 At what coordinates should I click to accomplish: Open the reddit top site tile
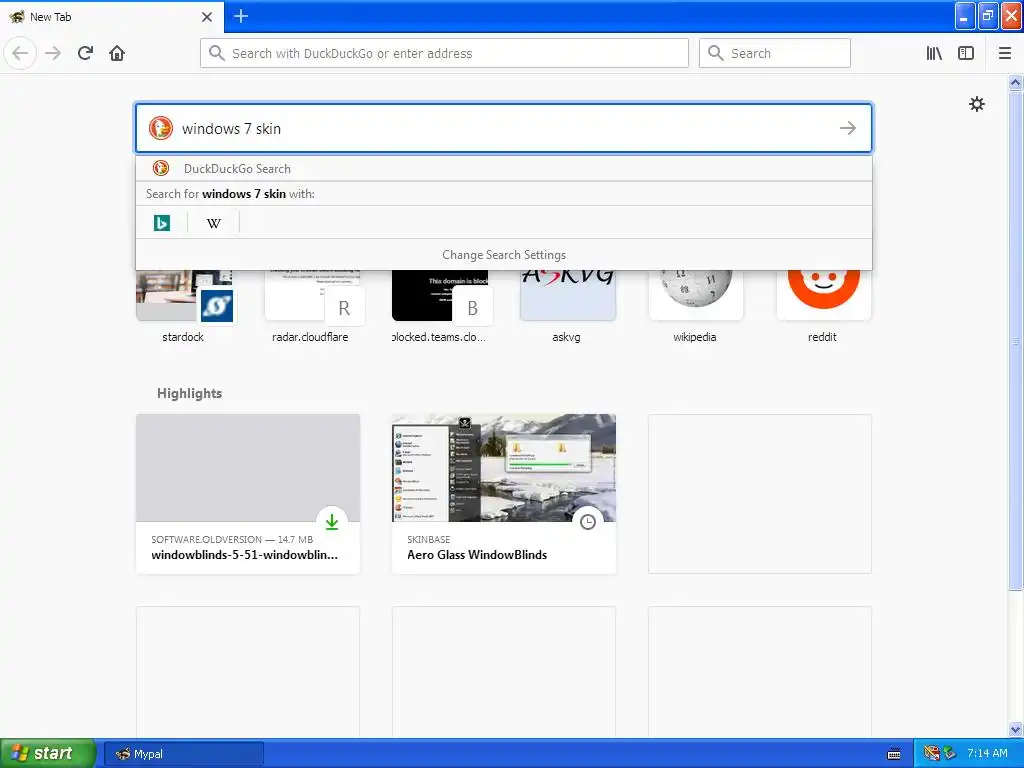[824, 307]
